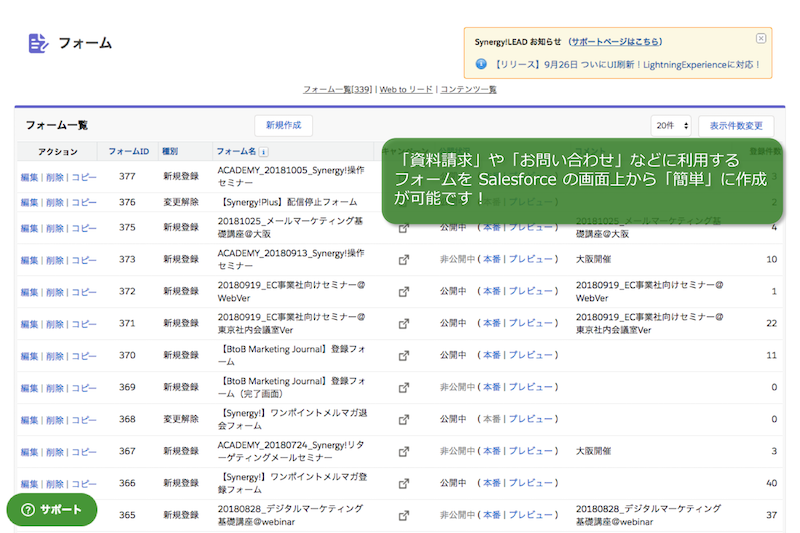Click 編集 for form 377

(30, 177)
